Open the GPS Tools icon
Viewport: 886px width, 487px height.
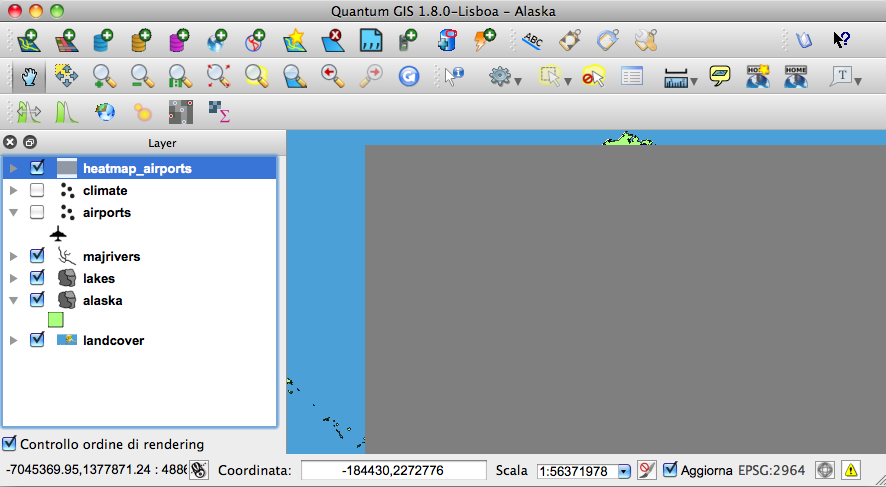[x=408, y=41]
